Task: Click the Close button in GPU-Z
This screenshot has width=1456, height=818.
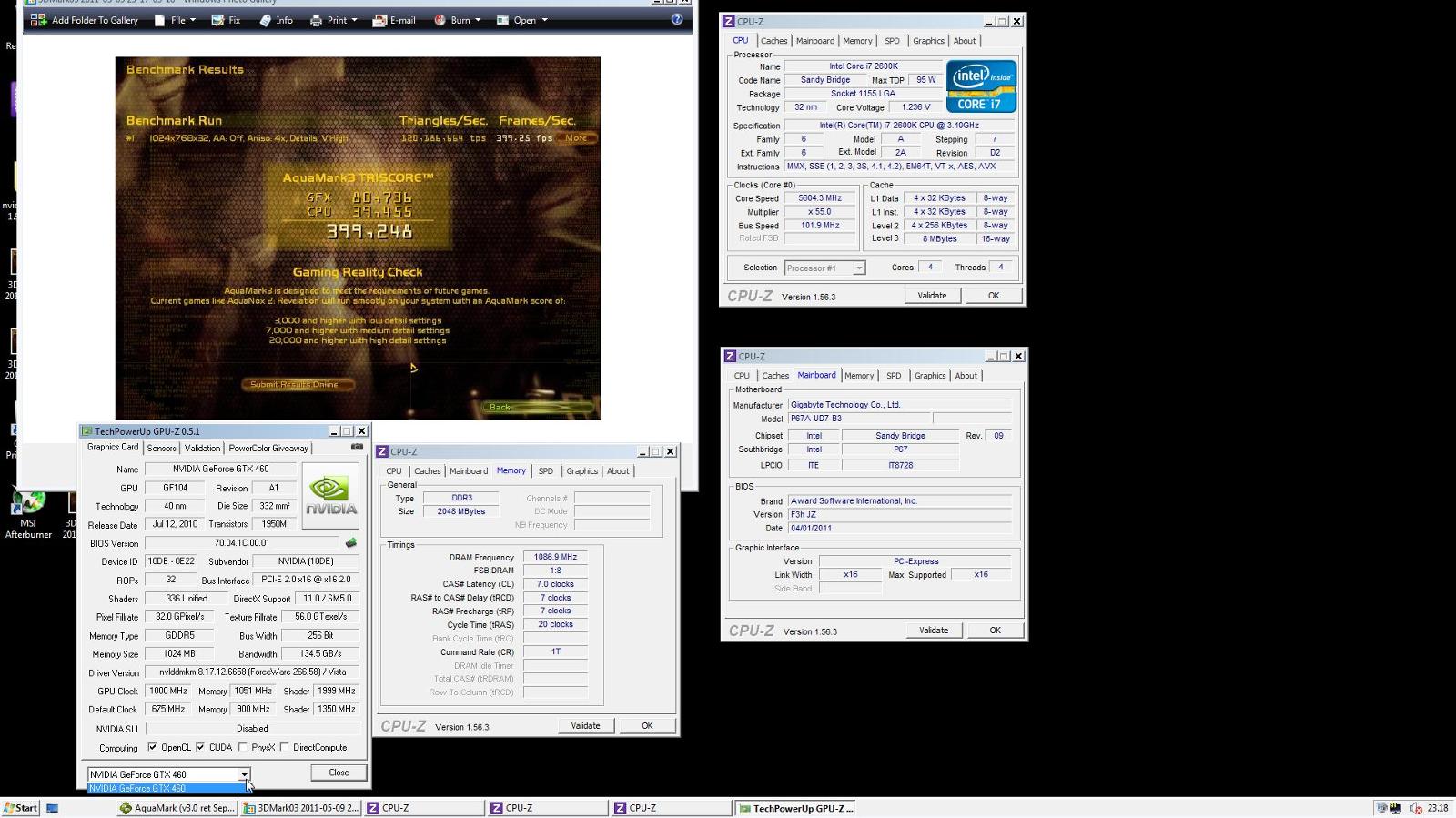Action: pos(339,773)
